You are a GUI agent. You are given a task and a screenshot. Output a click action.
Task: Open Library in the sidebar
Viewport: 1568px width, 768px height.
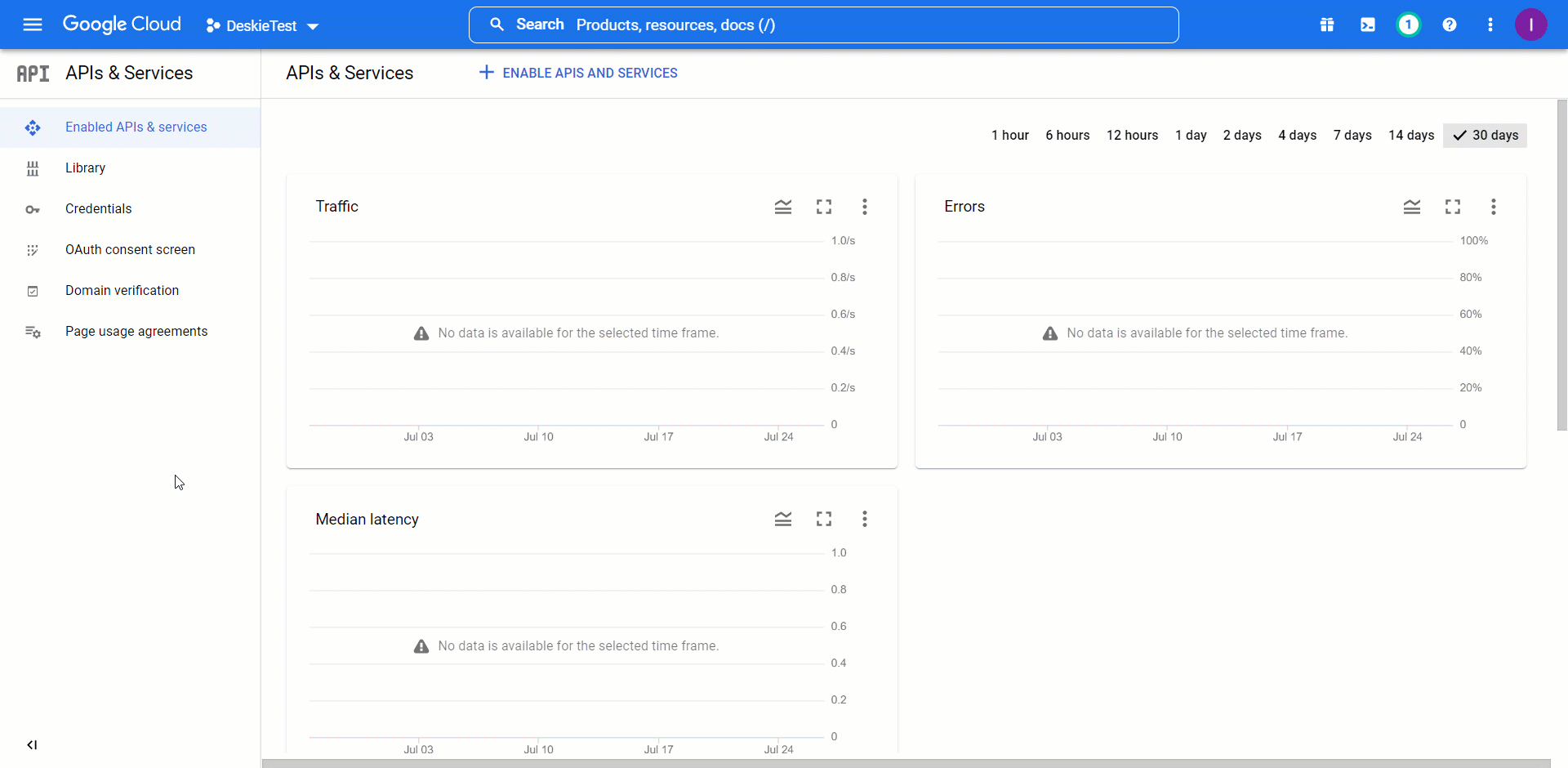[131, 168]
